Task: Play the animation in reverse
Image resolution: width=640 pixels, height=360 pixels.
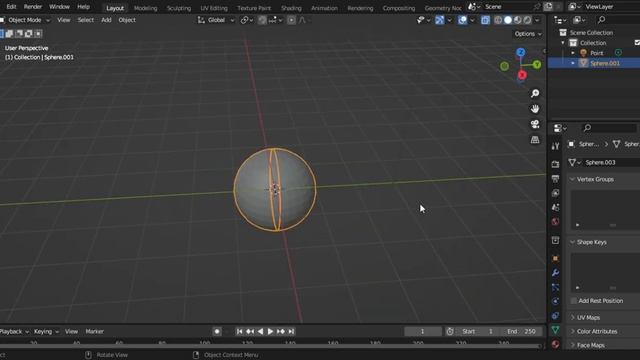Action: pyautogui.click(x=260, y=331)
